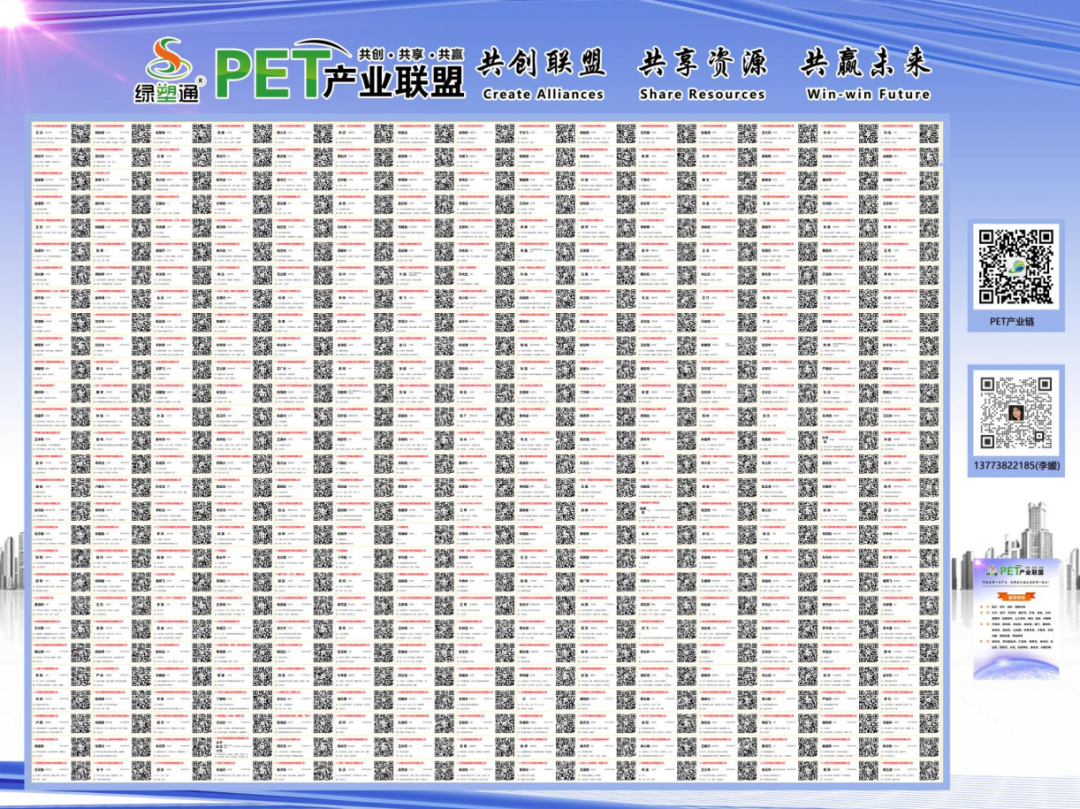Viewport: 1080px width, 809px height.
Task: Click the 共享资源 calligraphy slogan
Action: click(x=702, y=63)
